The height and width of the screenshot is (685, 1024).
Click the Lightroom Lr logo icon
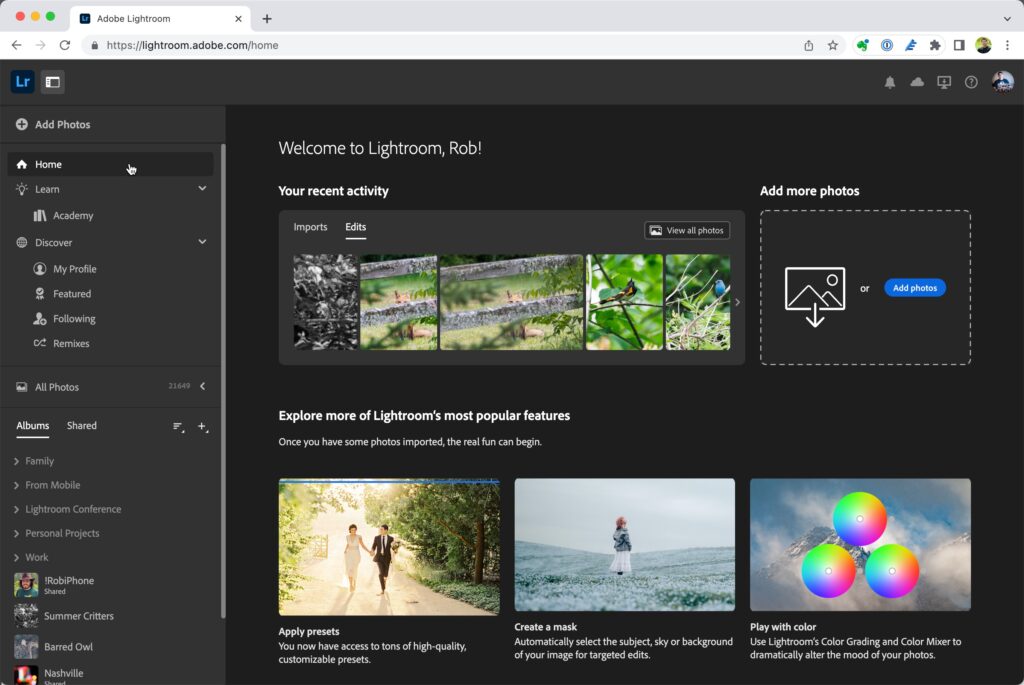(22, 82)
